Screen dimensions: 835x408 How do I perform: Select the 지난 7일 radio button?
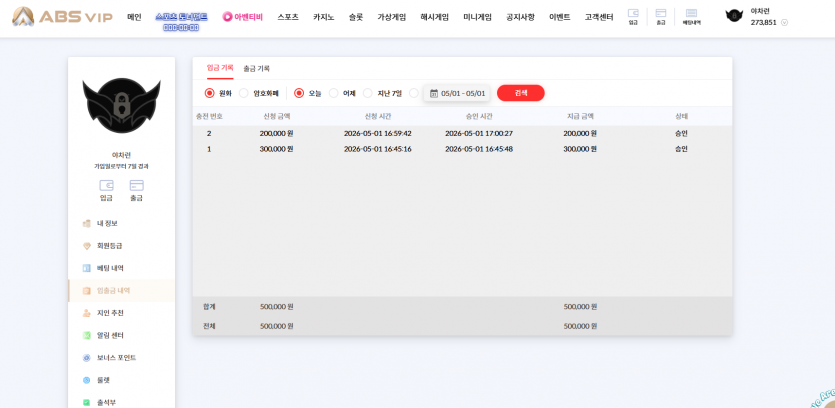tap(367, 93)
